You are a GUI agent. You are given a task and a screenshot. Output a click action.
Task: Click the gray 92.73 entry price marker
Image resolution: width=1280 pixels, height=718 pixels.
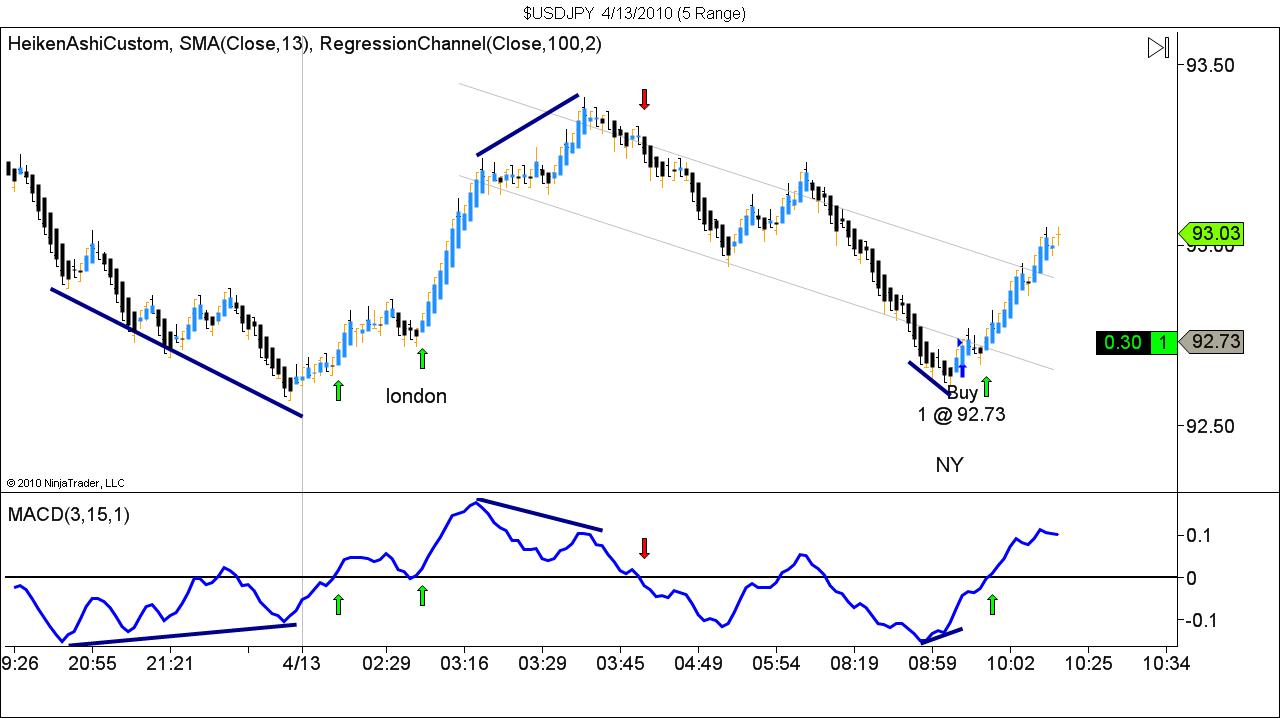point(1211,342)
